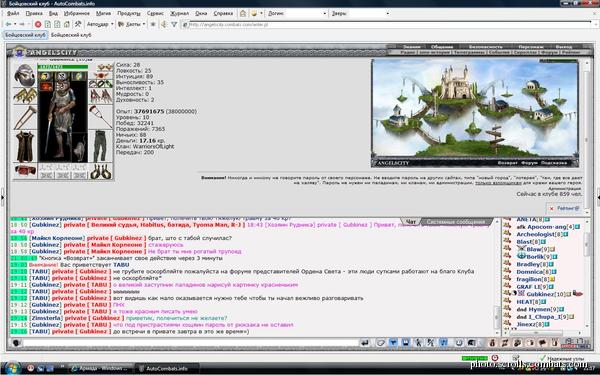Click the helmet equipment slot

pos(25,75)
